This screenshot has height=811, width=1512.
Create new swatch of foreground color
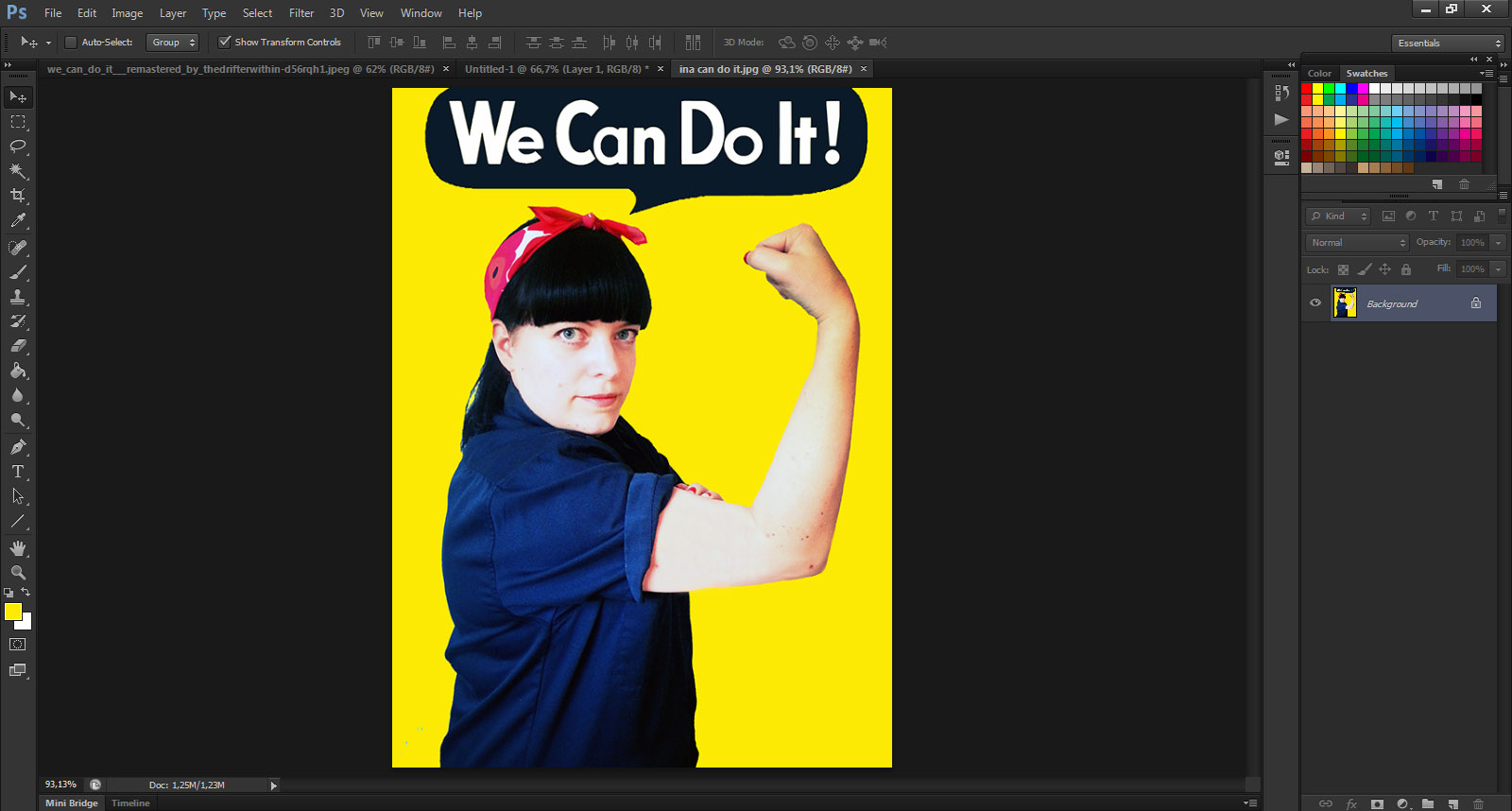(x=1437, y=184)
